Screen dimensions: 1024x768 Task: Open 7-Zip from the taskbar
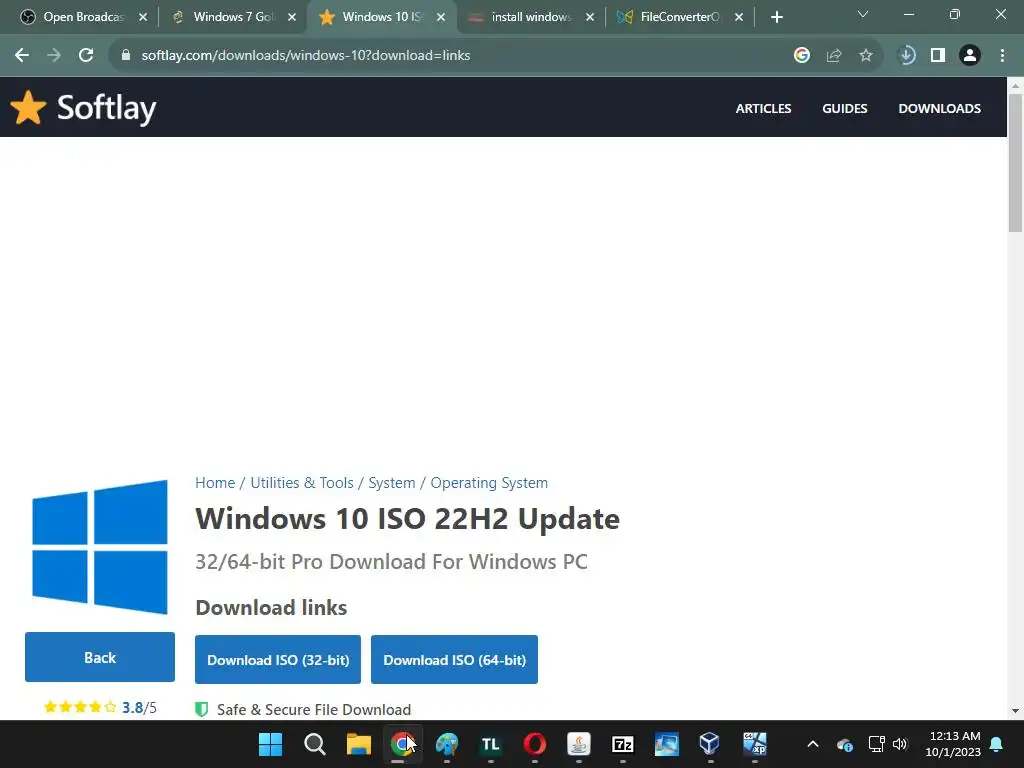pyautogui.click(x=622, y=744)
